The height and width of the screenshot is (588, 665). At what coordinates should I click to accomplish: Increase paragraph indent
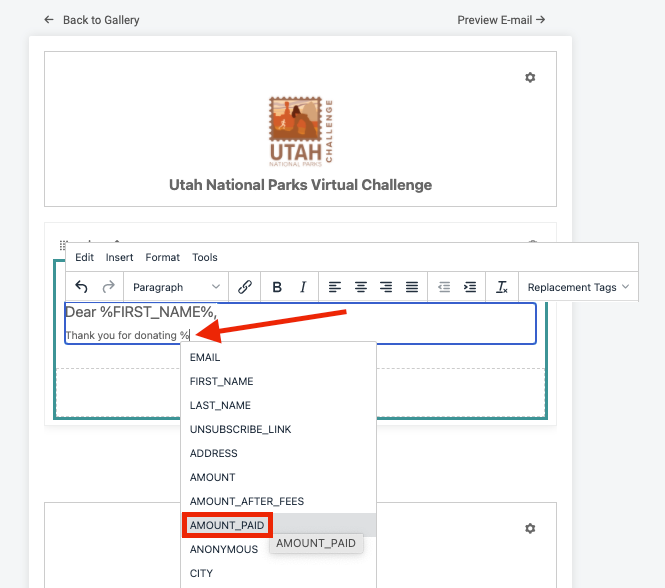(x=470, y=287)
